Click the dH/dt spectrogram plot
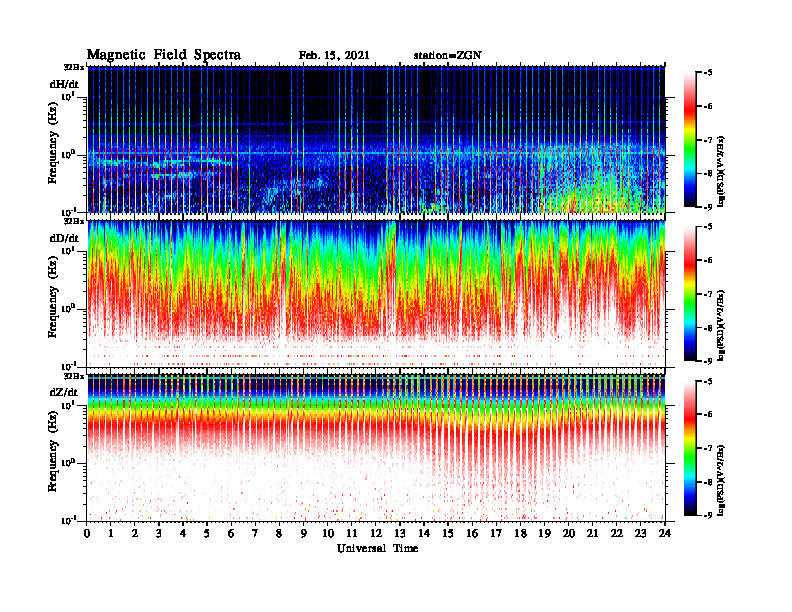The height and width of the screenshot is (612, 792). point(376,139)
